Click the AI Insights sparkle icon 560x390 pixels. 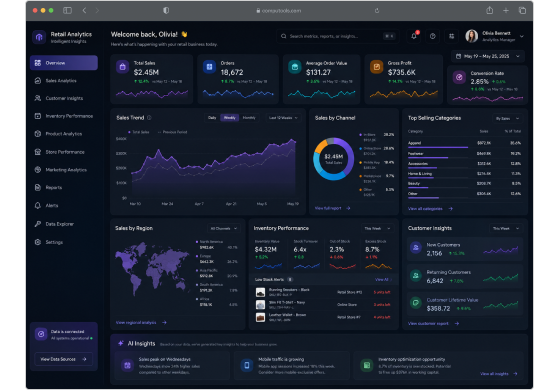coord(121,343)
